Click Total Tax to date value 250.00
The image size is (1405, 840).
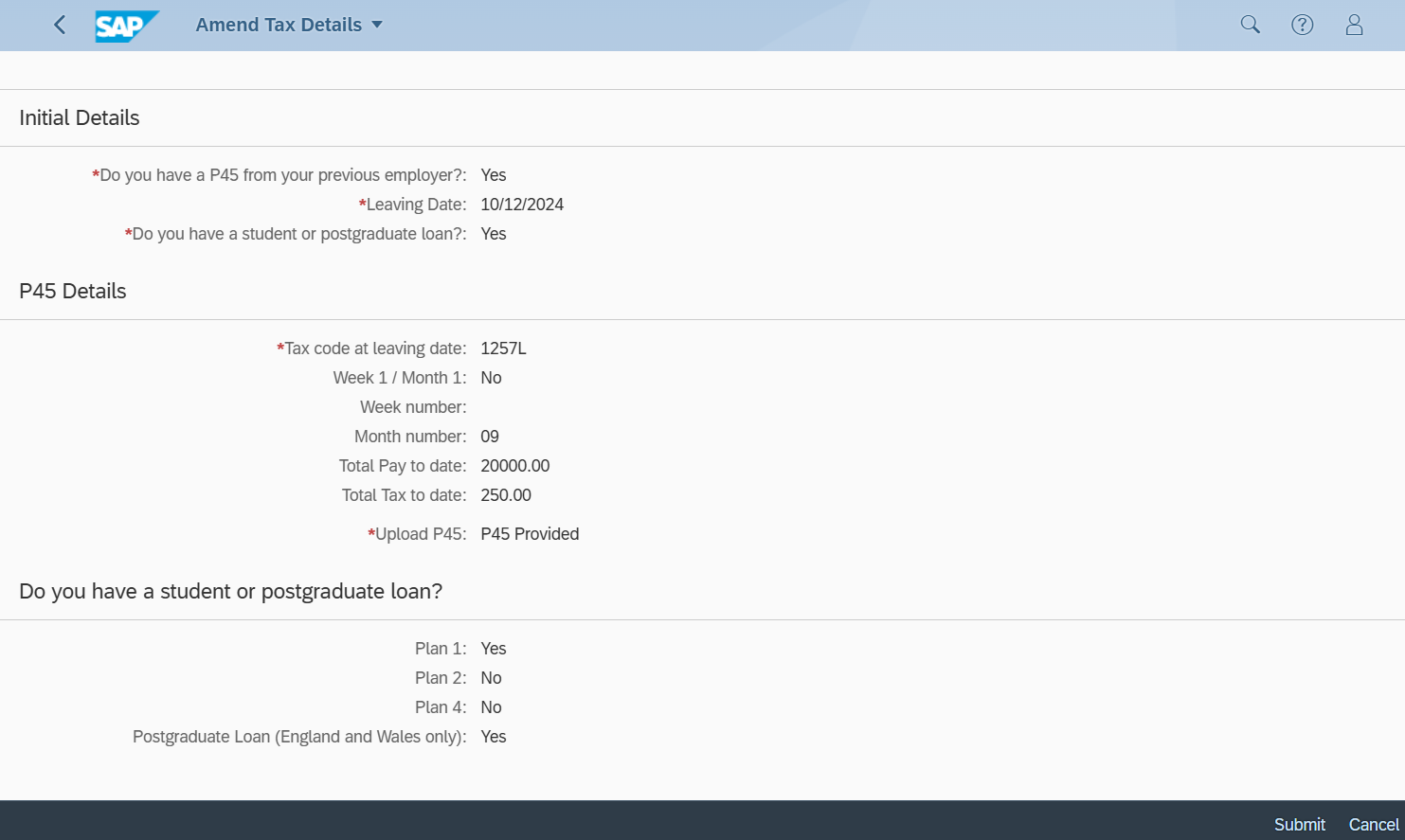click(x=506, y=495)
